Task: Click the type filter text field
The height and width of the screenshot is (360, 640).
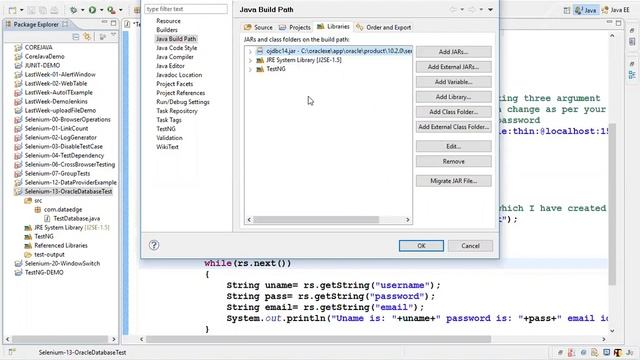Action: (186, 9)
